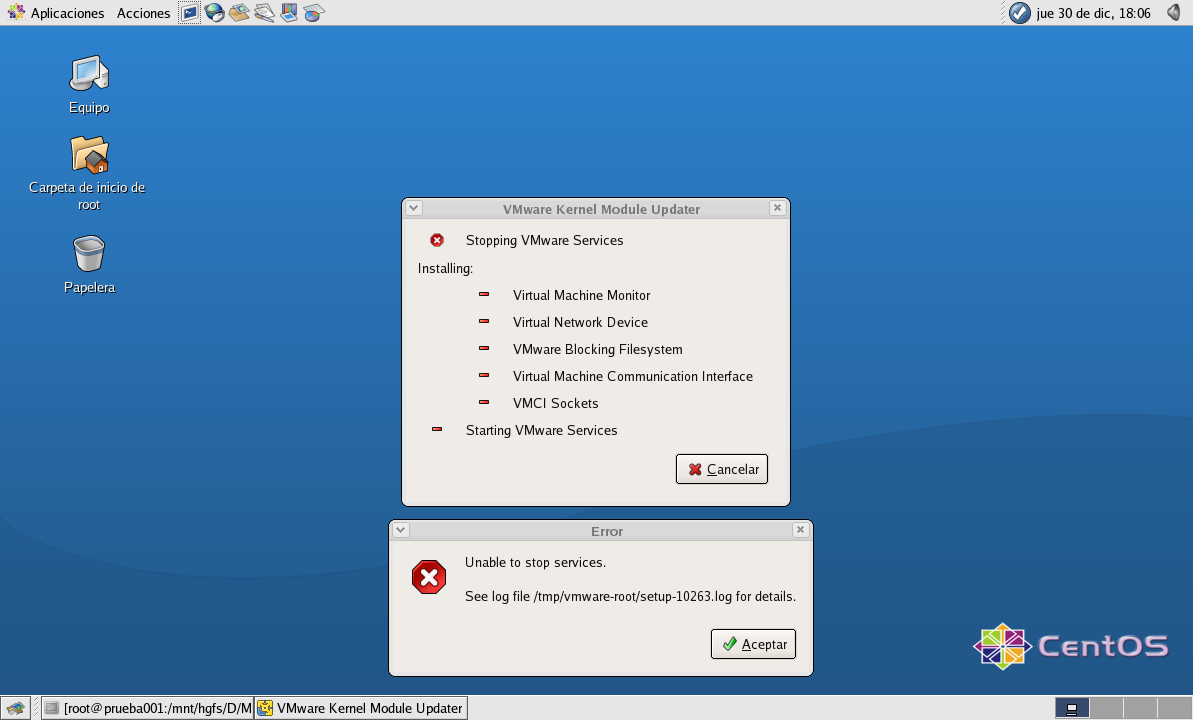The image size is (1193, 720).
Task: Click the Starting VMware Services text
Action: click(542, 431)
